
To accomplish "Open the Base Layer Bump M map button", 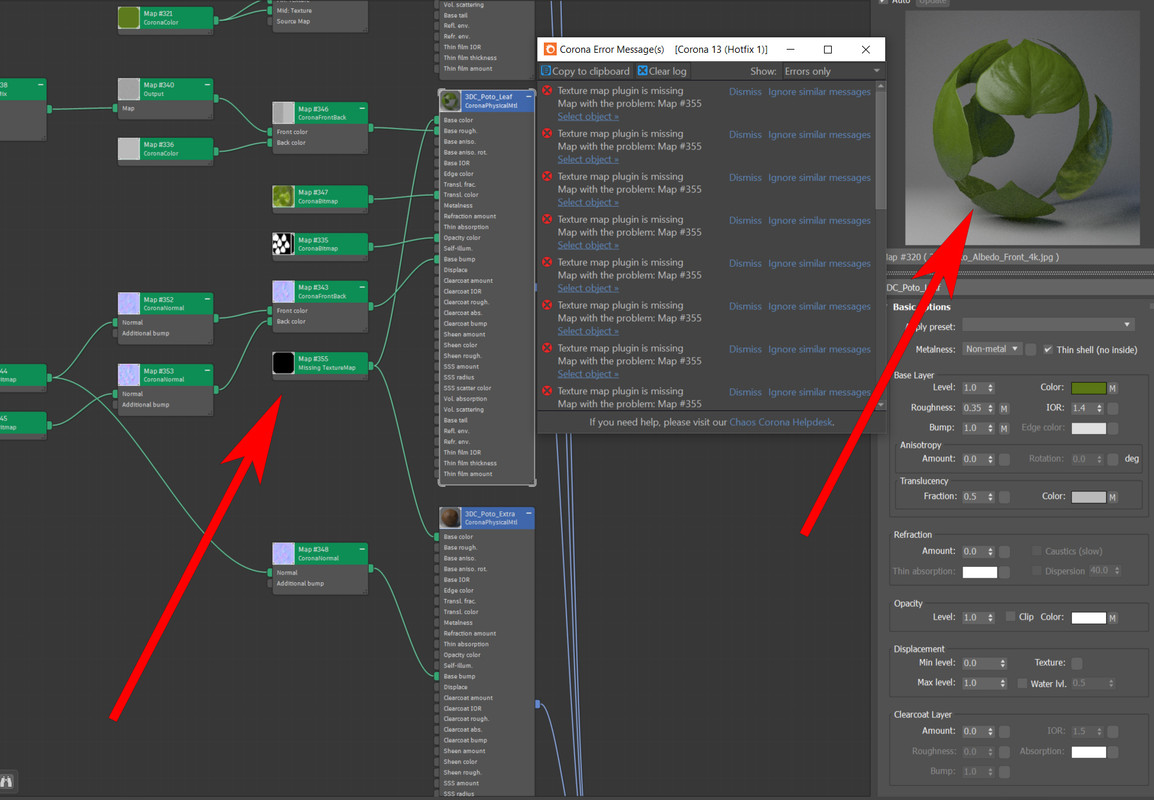I will [x=1004, y=428].
